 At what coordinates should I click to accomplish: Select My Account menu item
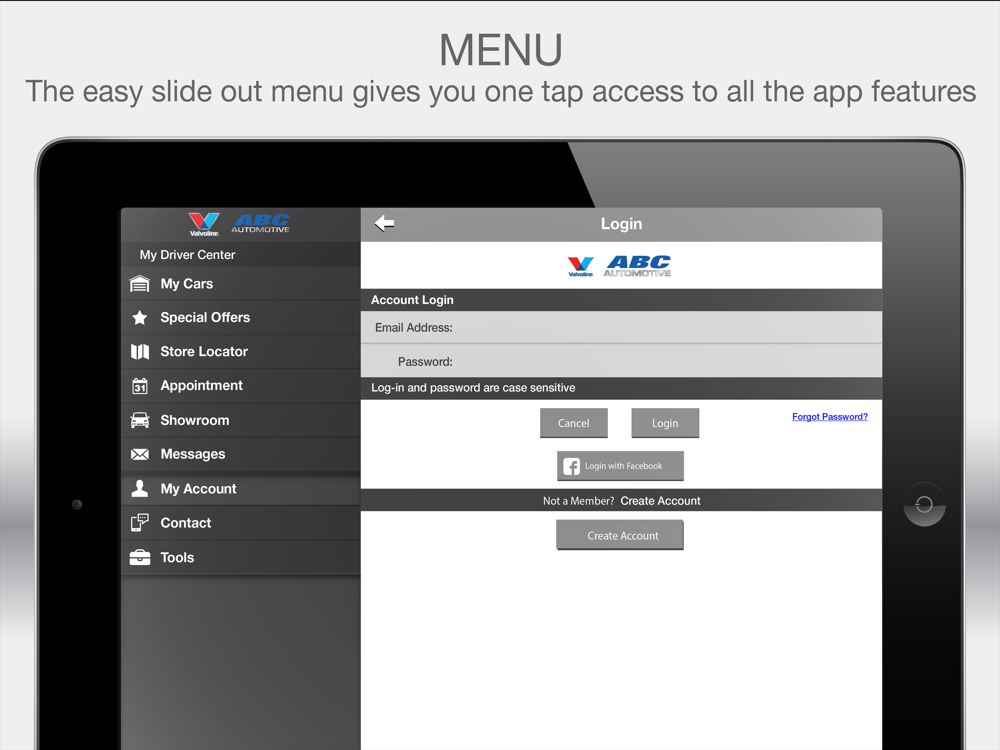tap(241, 489)
